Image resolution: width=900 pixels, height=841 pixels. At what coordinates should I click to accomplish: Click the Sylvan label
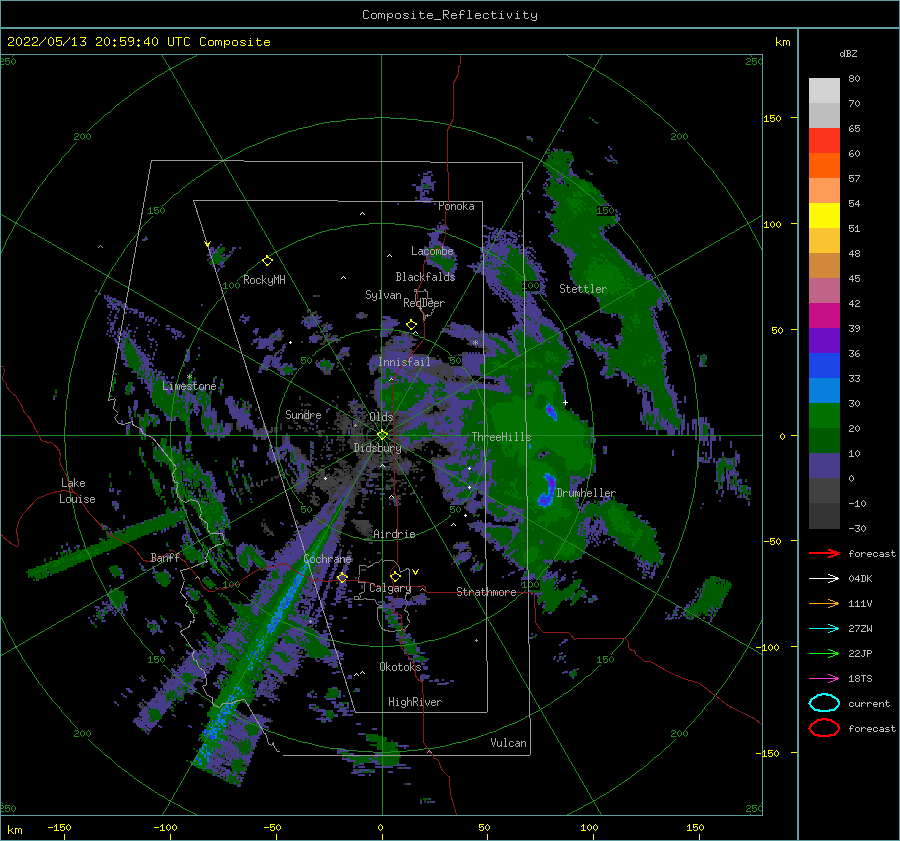(x=383, y=295)
